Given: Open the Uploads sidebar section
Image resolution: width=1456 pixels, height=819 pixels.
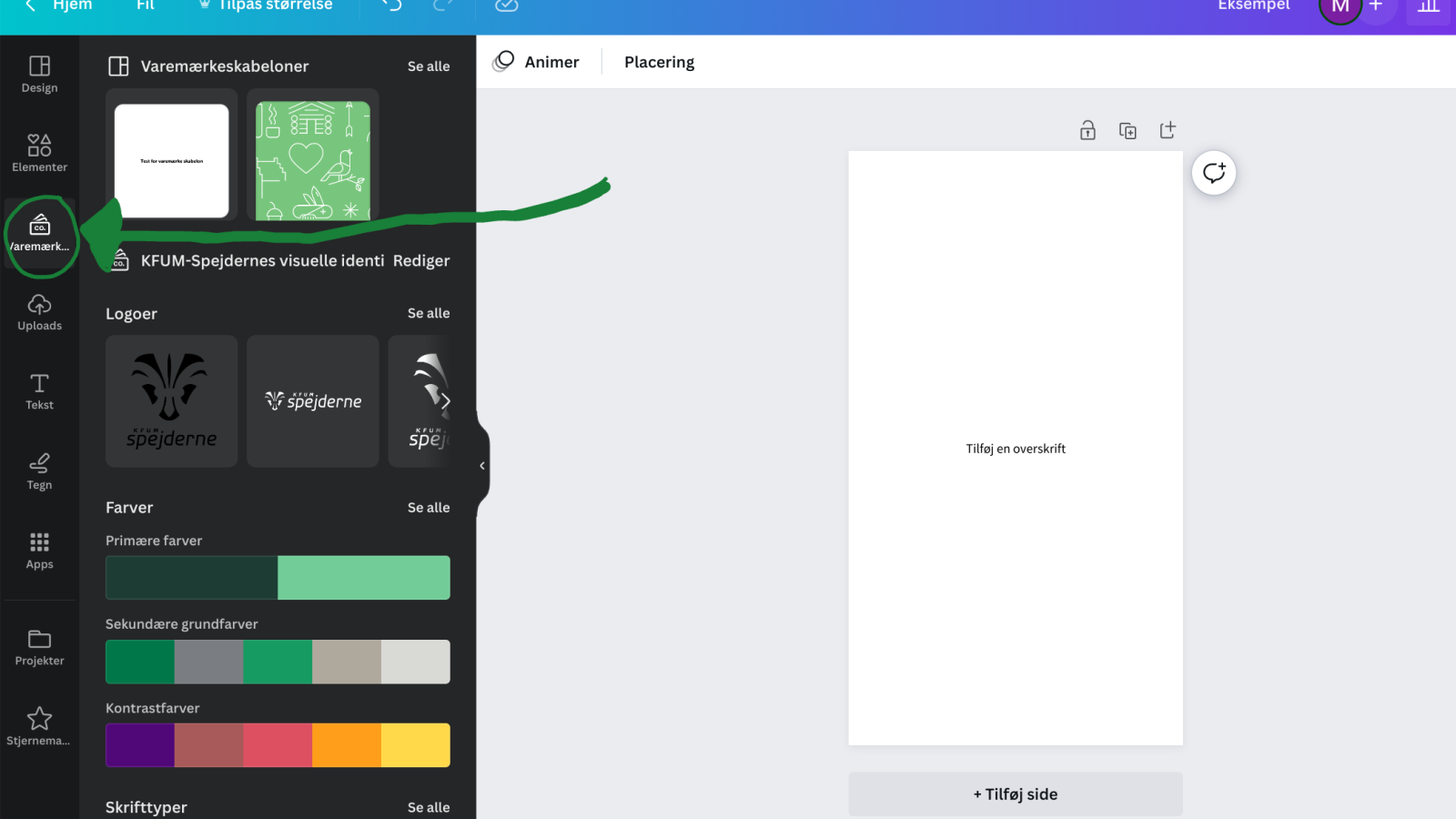Looking at the screenshot, I should click(x=39, y=312).
